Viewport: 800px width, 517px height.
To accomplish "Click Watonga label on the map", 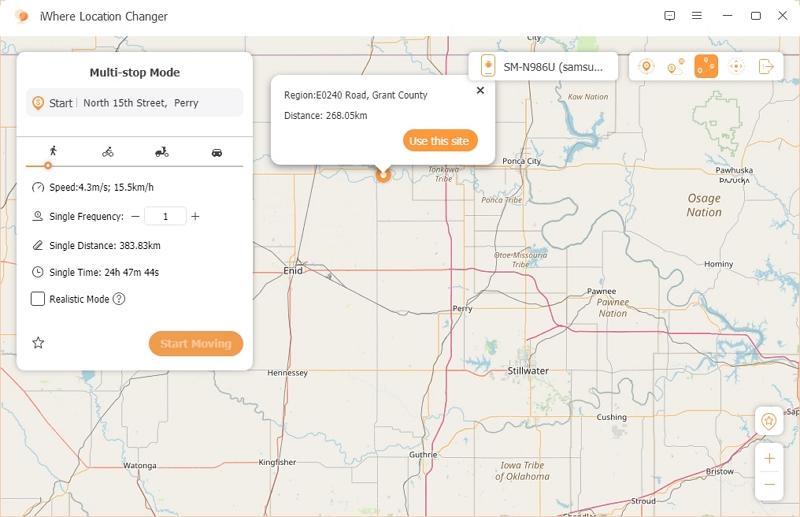I will click(x=140, y=465).
